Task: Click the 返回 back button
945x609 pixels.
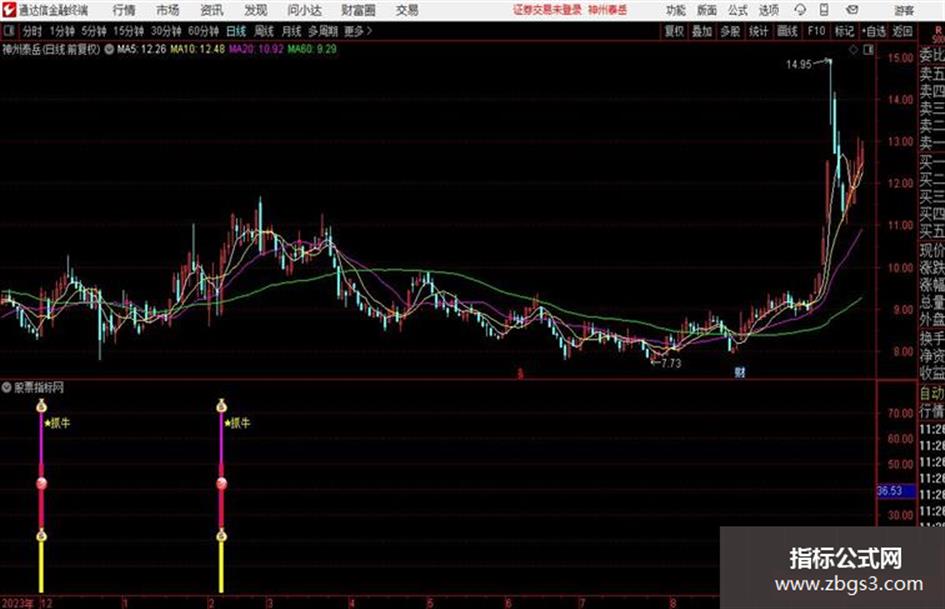Action: click(903, 31)
